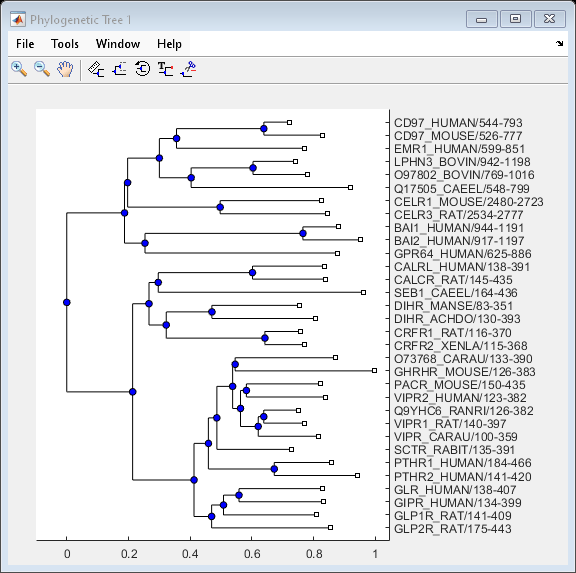Viewport: 576px width, 573px height.
Task: Click the root branch node at zero
Action: click(66, 302)
